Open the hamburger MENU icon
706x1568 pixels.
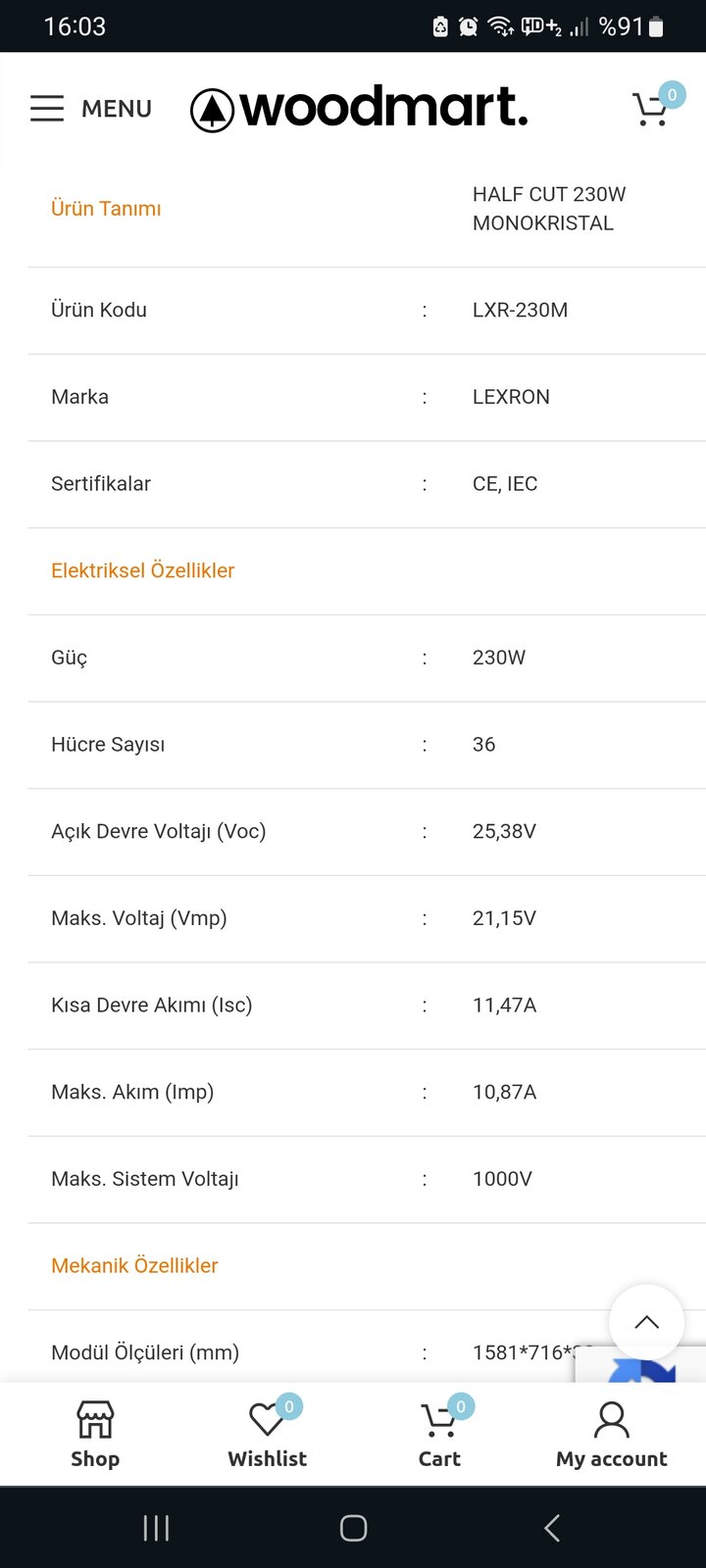tap(47, 108)
